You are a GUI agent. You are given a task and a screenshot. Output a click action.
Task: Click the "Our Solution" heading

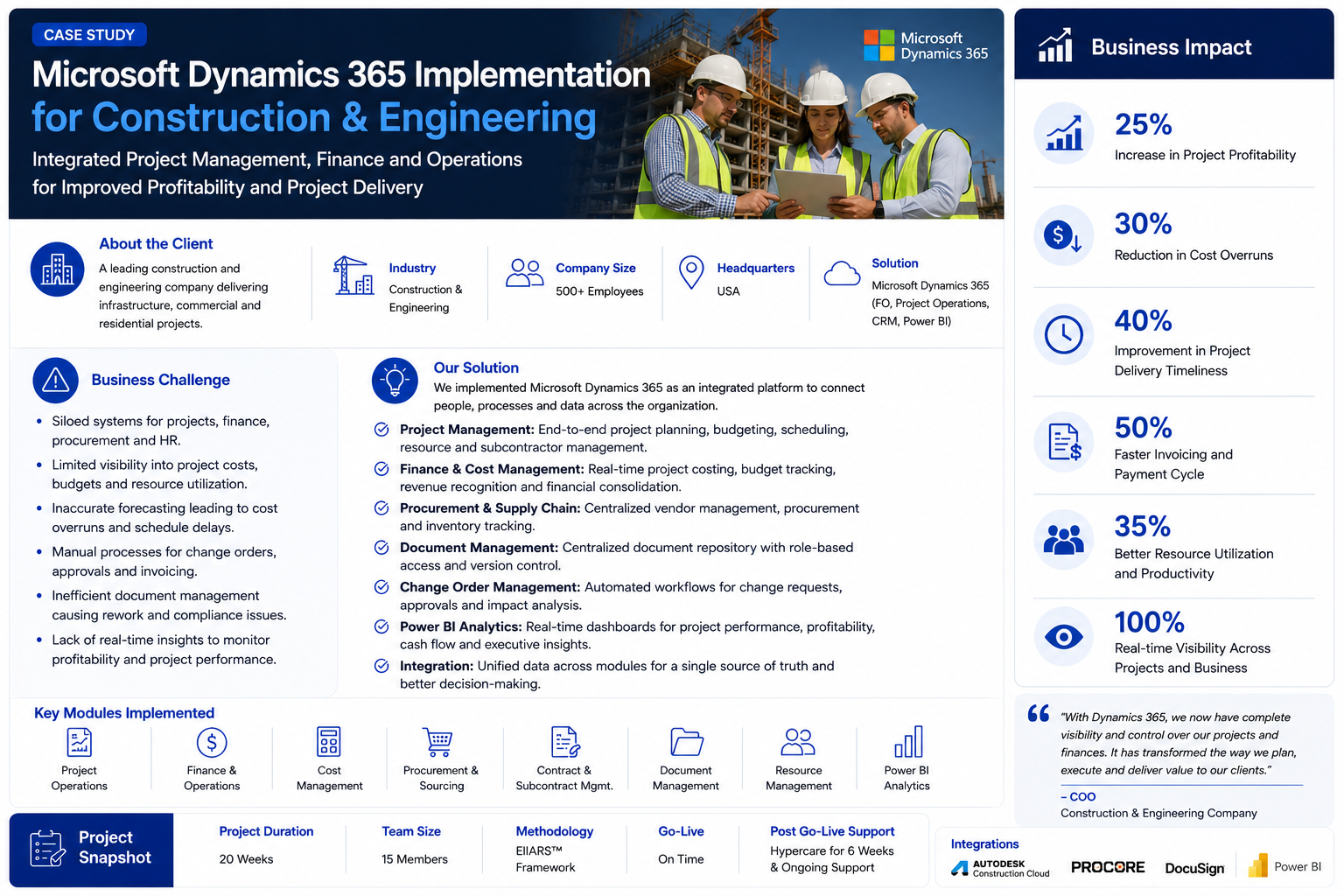(476, 368)
